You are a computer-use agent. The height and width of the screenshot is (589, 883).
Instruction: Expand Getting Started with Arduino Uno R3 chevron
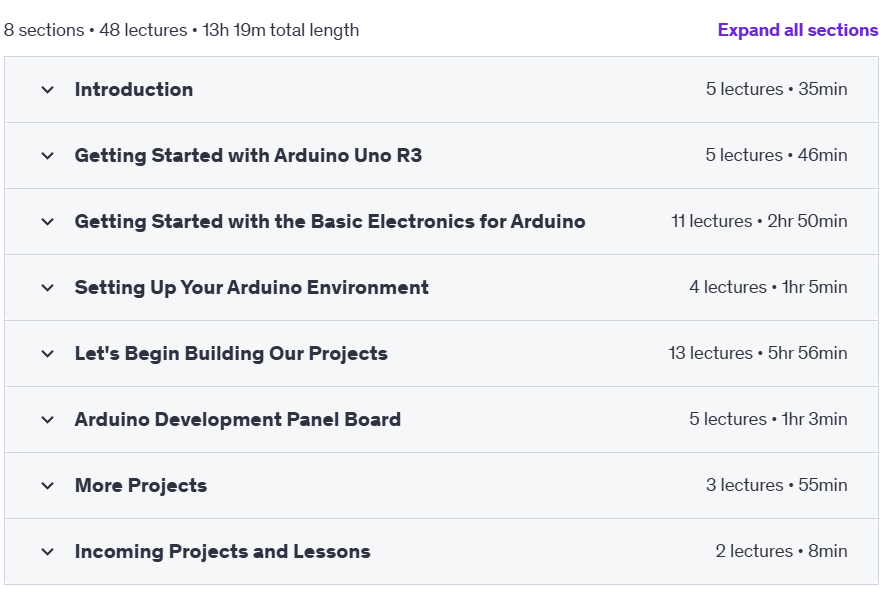click(48, 155)
